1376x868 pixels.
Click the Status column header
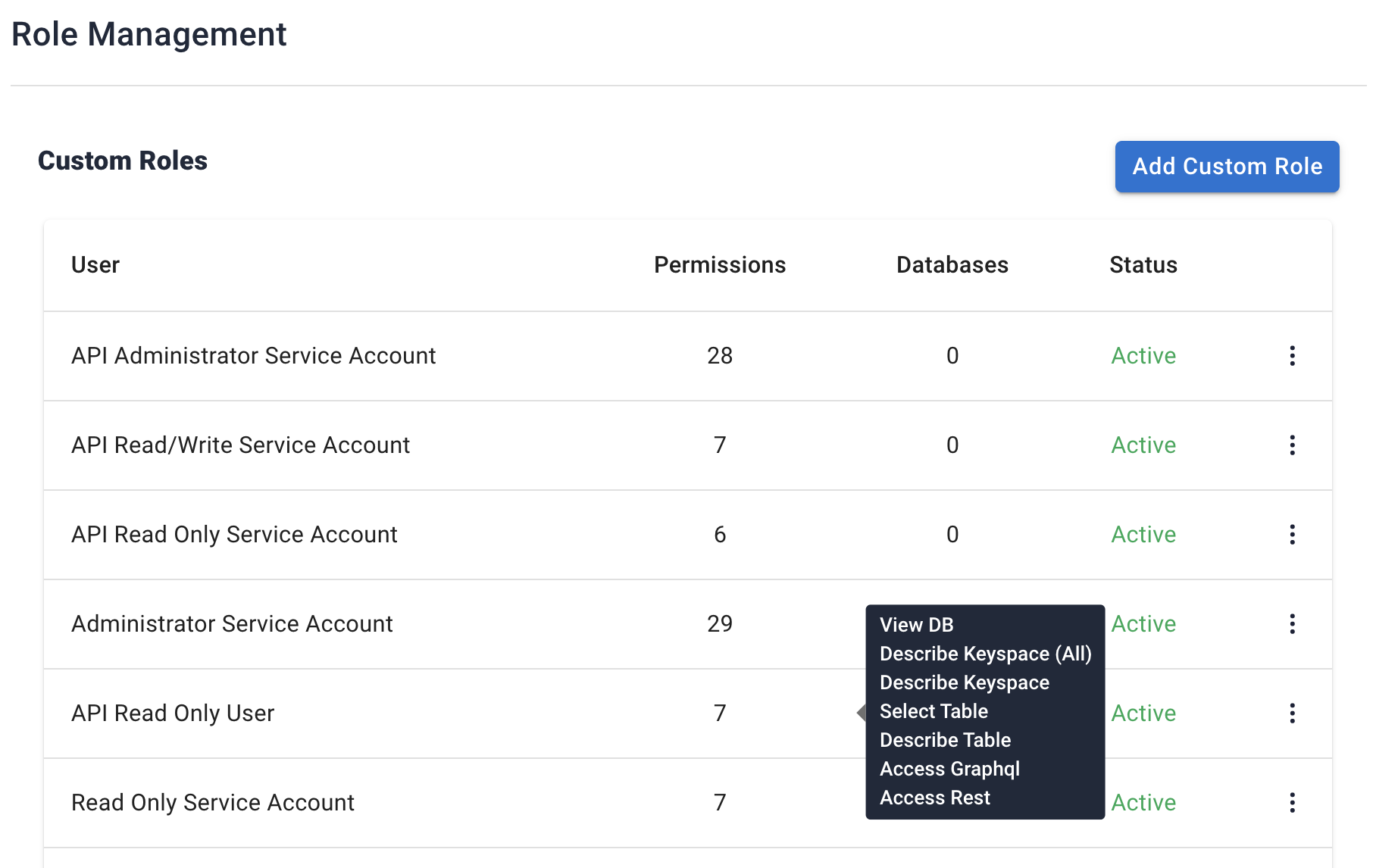click(1143, 265)
